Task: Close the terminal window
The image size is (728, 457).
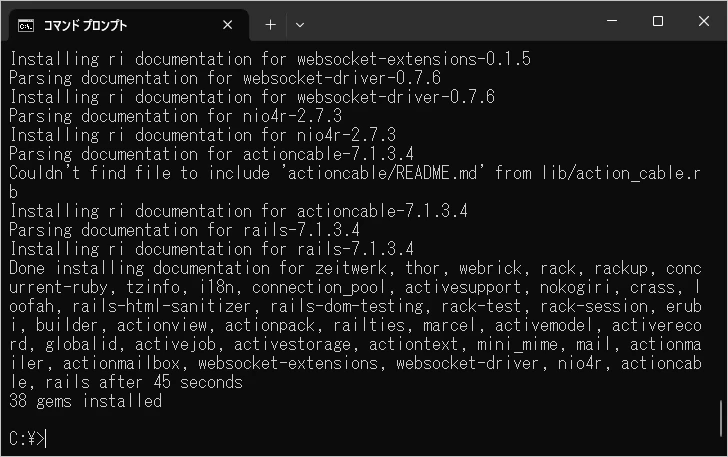Action: [704, 22]
